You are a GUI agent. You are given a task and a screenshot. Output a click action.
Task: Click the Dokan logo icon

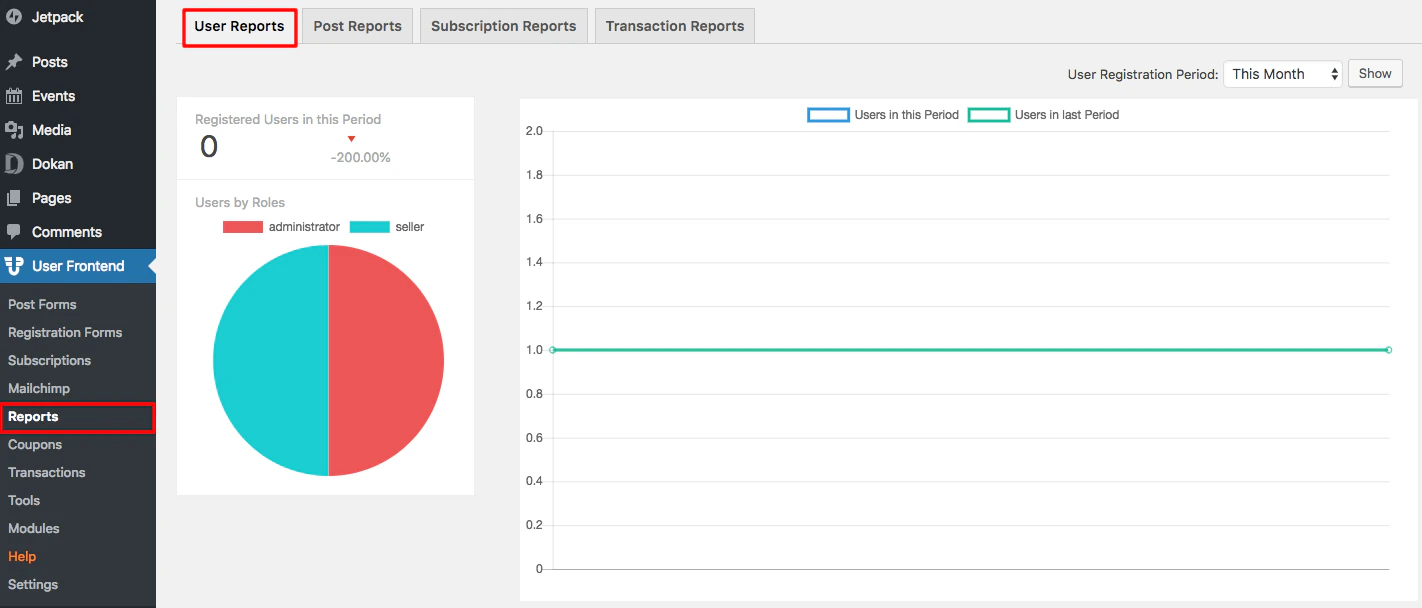14,164
